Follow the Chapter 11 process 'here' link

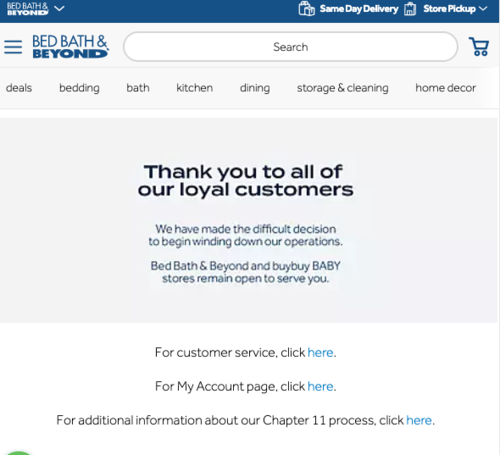pos(419,421)
